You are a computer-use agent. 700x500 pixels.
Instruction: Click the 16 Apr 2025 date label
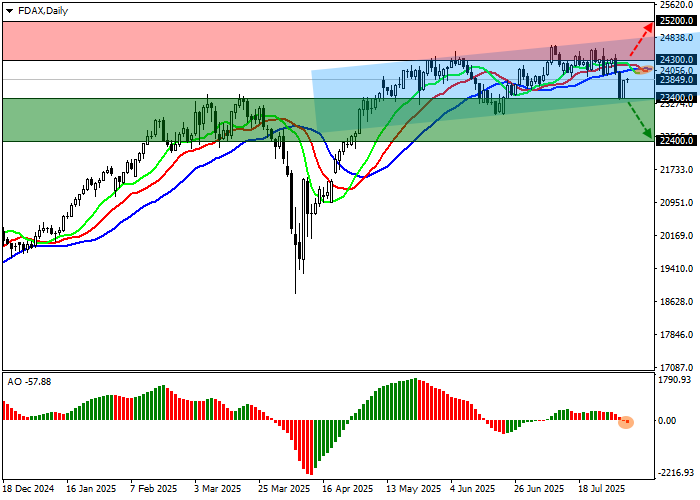click(347, 488)
